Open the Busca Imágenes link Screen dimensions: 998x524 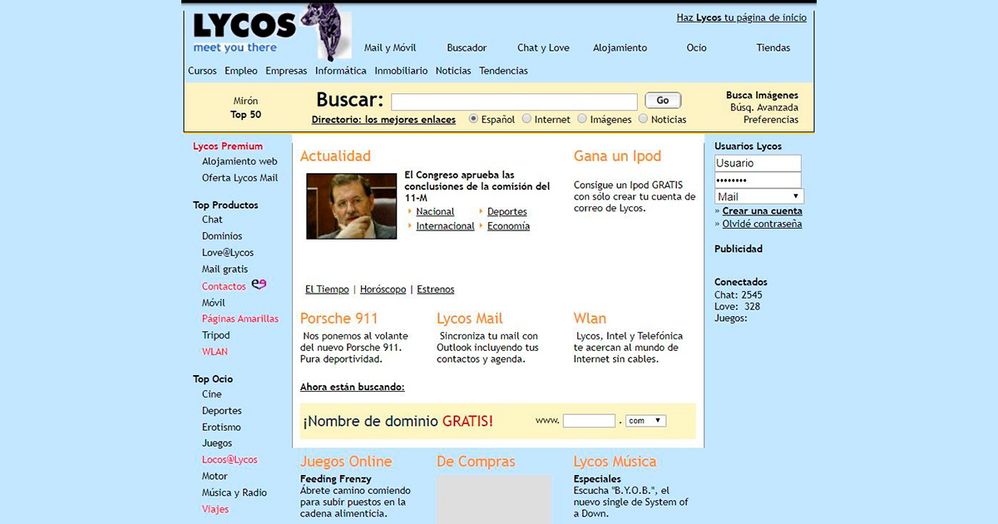pyautogui.click(x=762, y=96)
